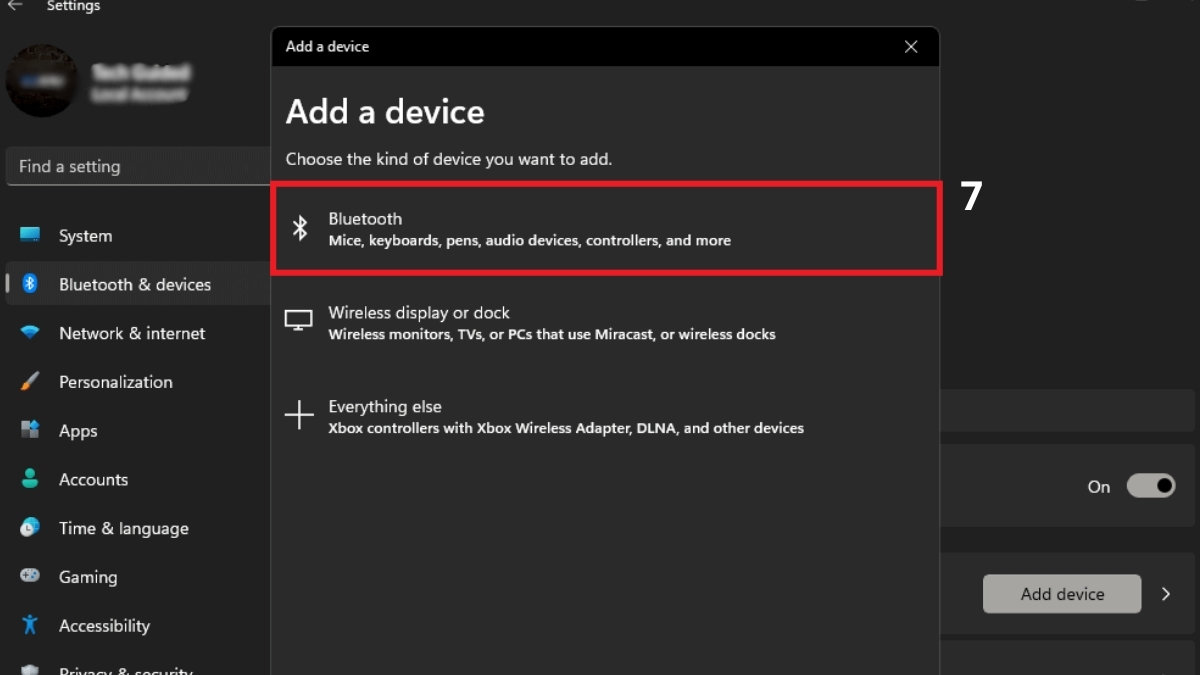Click the Time & language globe icon
1200x675 pixels.
[x=30, y=528]
